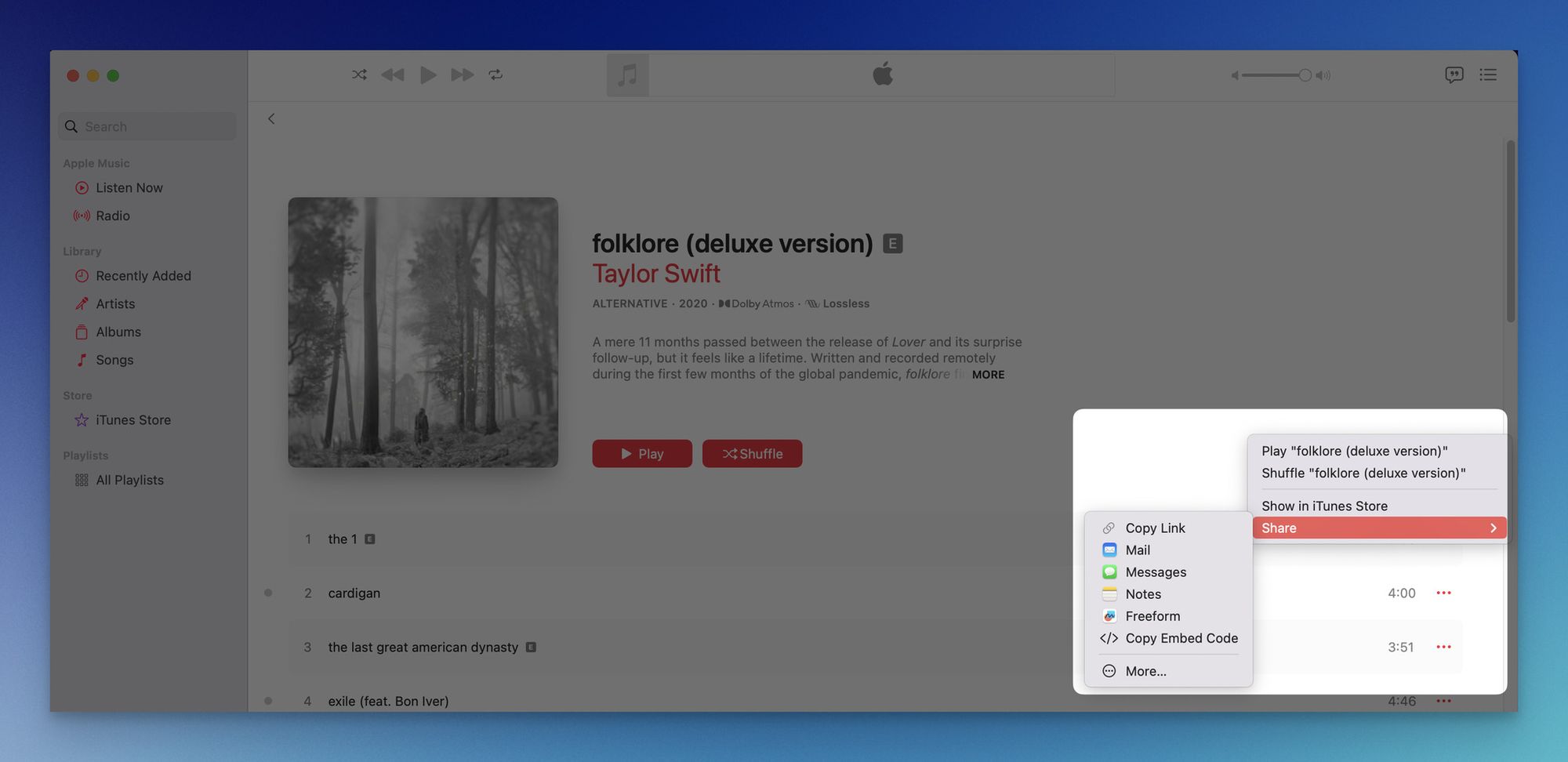Open the Artists library view
1568x762 pixels.
(115, 303)
